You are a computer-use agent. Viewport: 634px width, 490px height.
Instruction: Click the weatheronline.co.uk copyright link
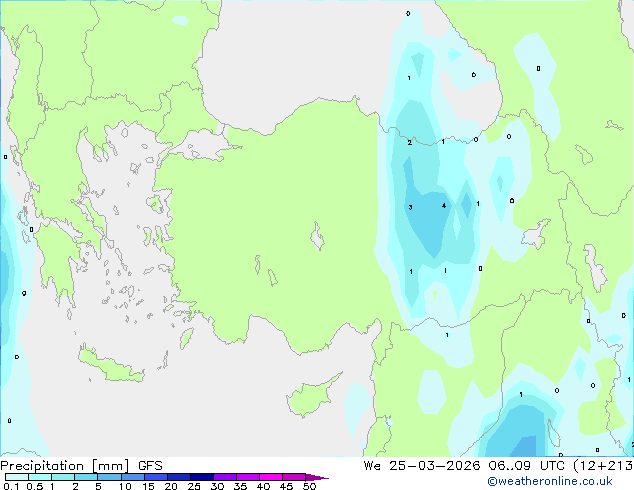tap(550, 481)
